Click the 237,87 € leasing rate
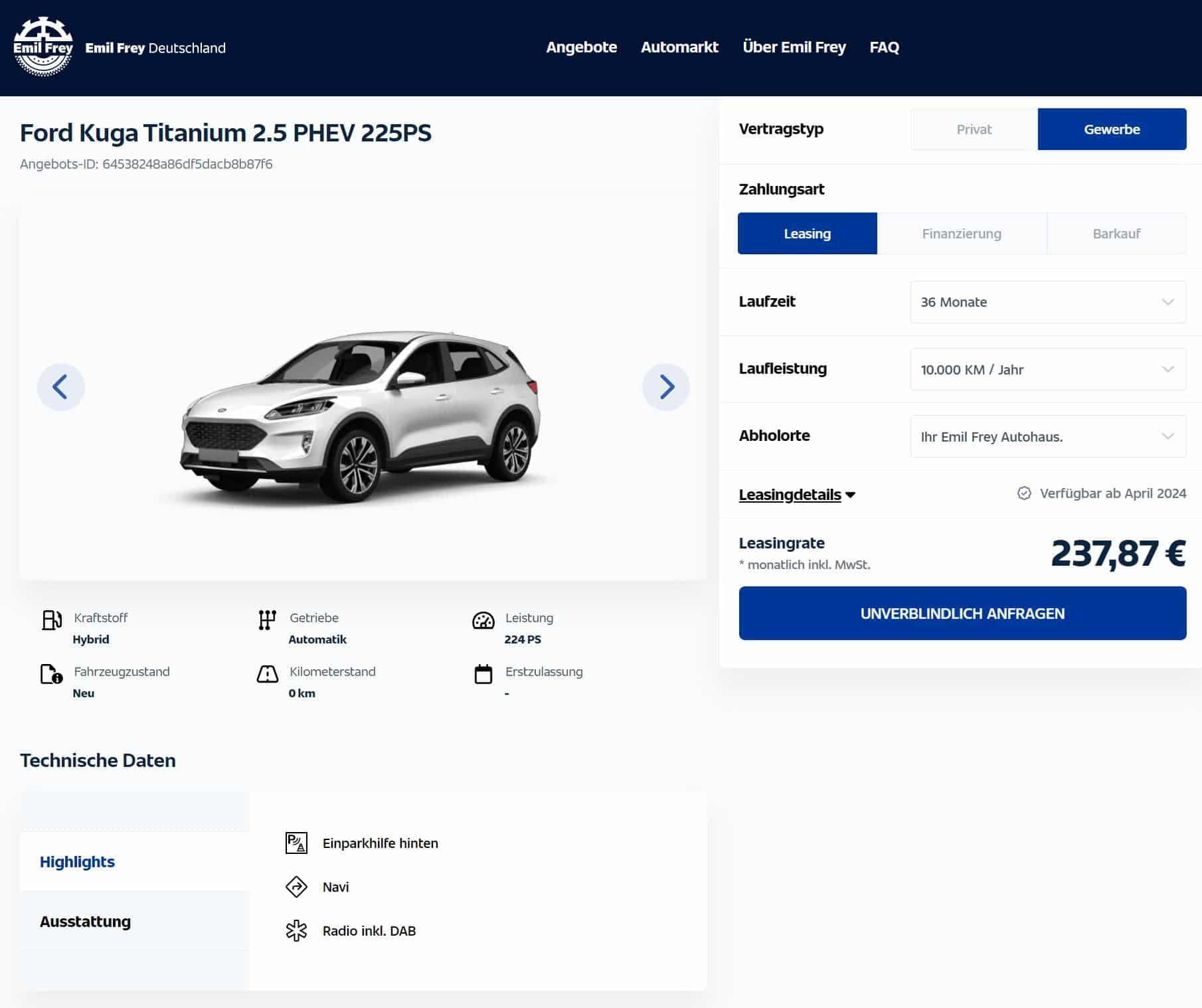 (1118, 553)
